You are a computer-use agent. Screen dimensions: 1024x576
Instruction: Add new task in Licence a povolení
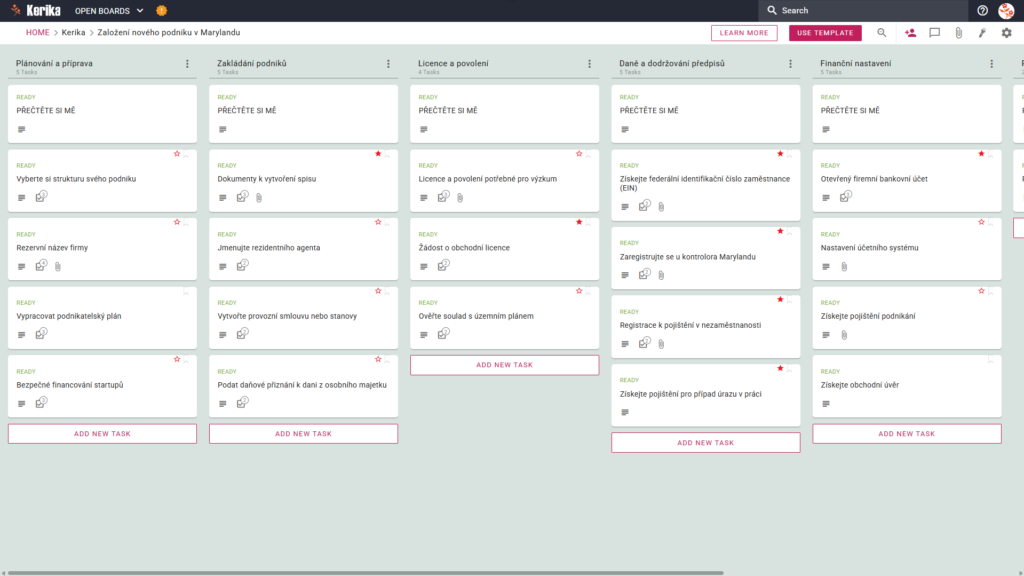505,365
